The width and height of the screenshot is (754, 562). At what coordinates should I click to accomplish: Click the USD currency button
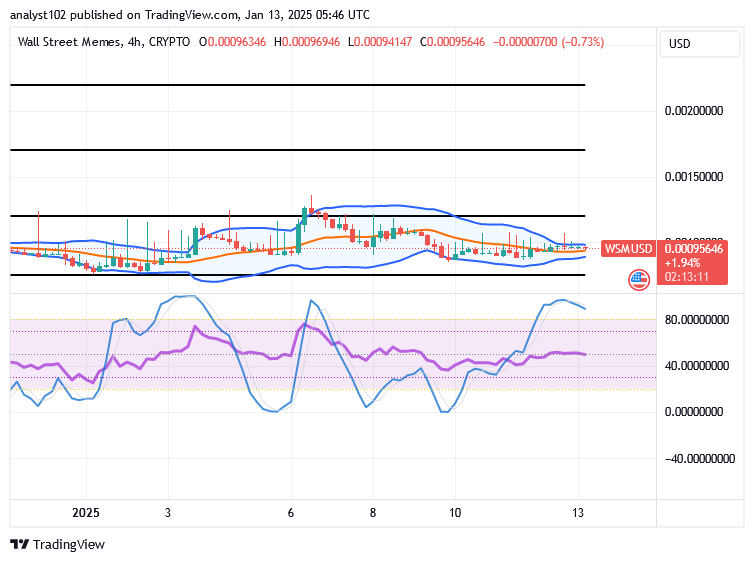point(700,44)
